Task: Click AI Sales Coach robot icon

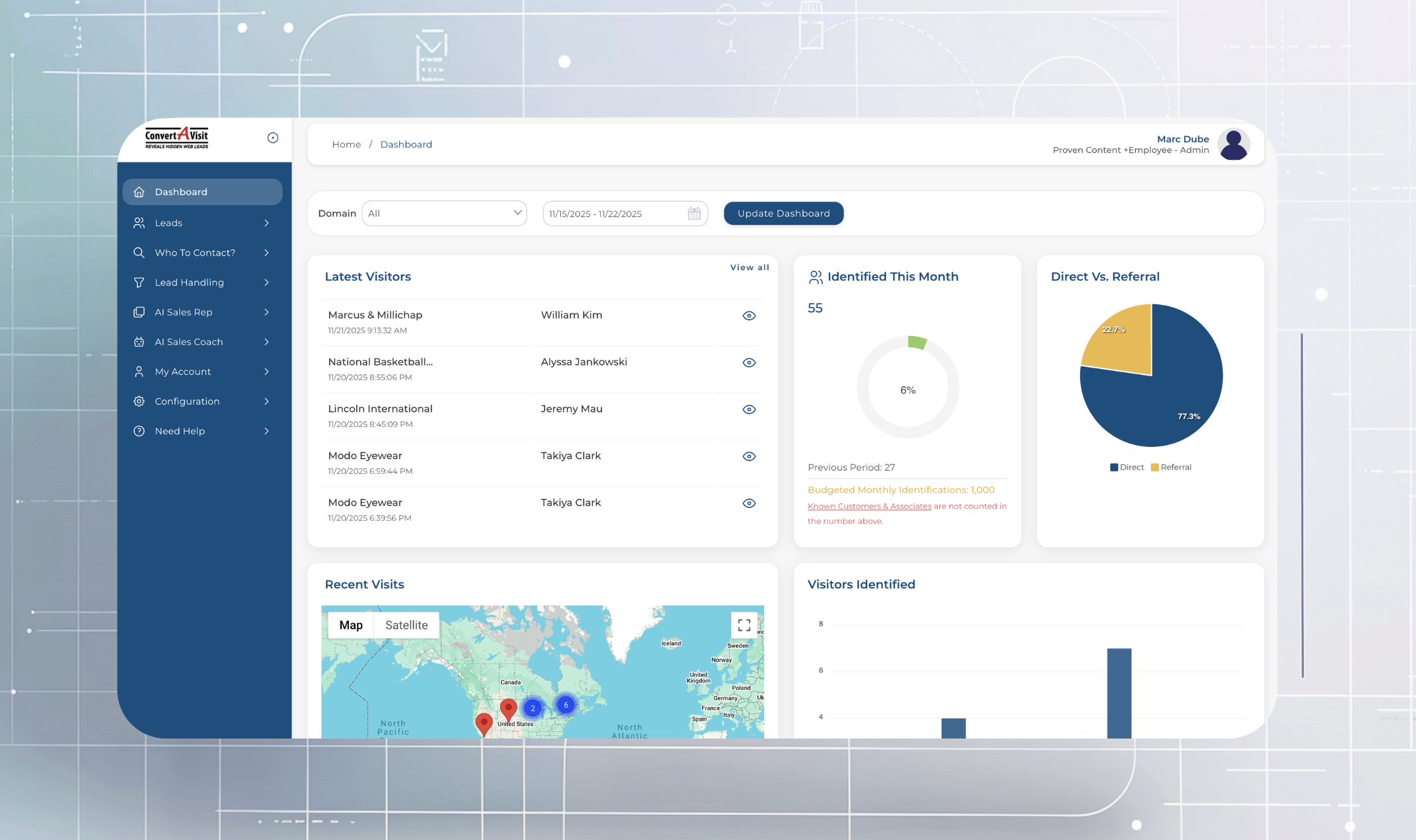Action: tap(139, 342)
